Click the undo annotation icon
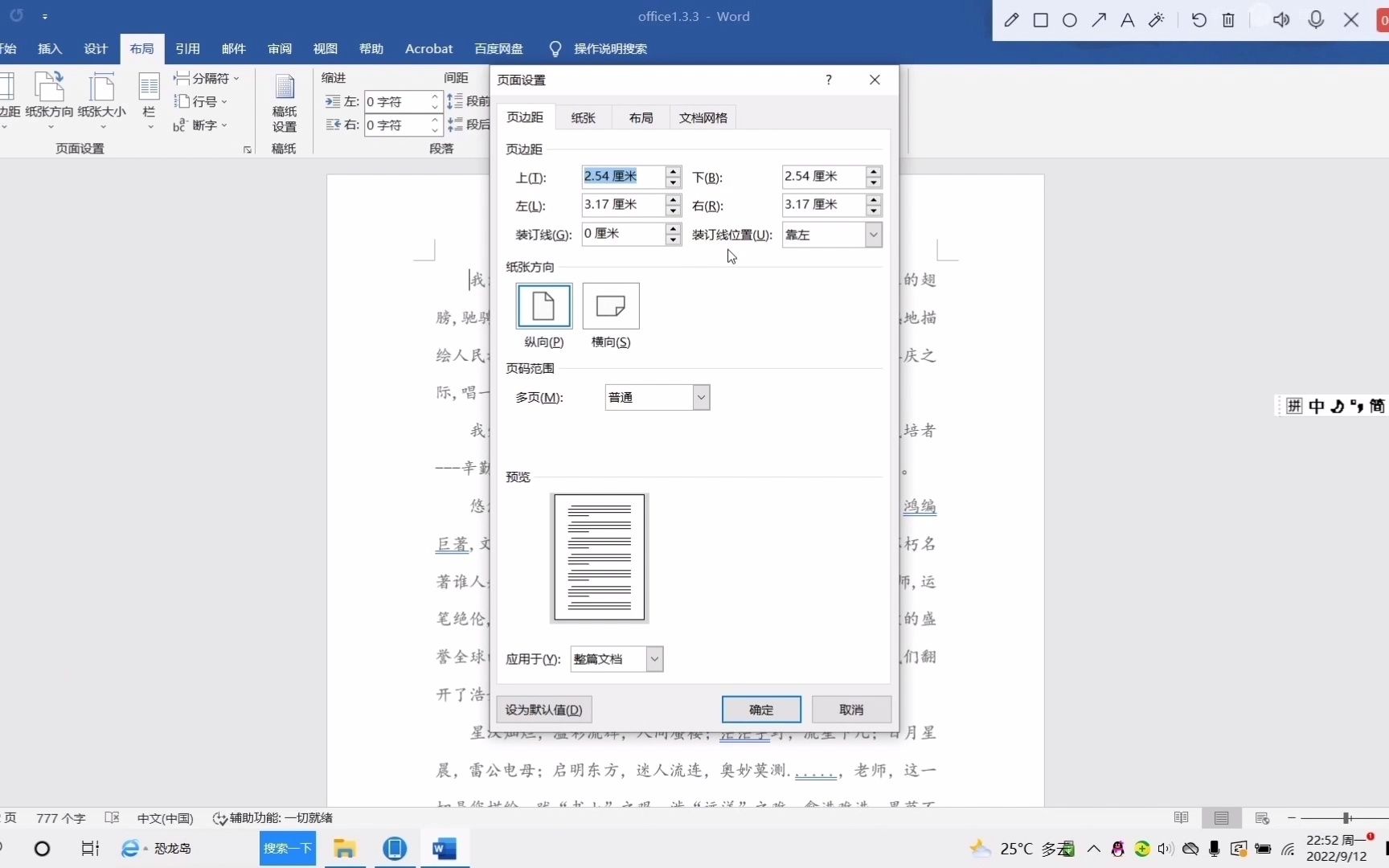 click(x=1198, y=20)
